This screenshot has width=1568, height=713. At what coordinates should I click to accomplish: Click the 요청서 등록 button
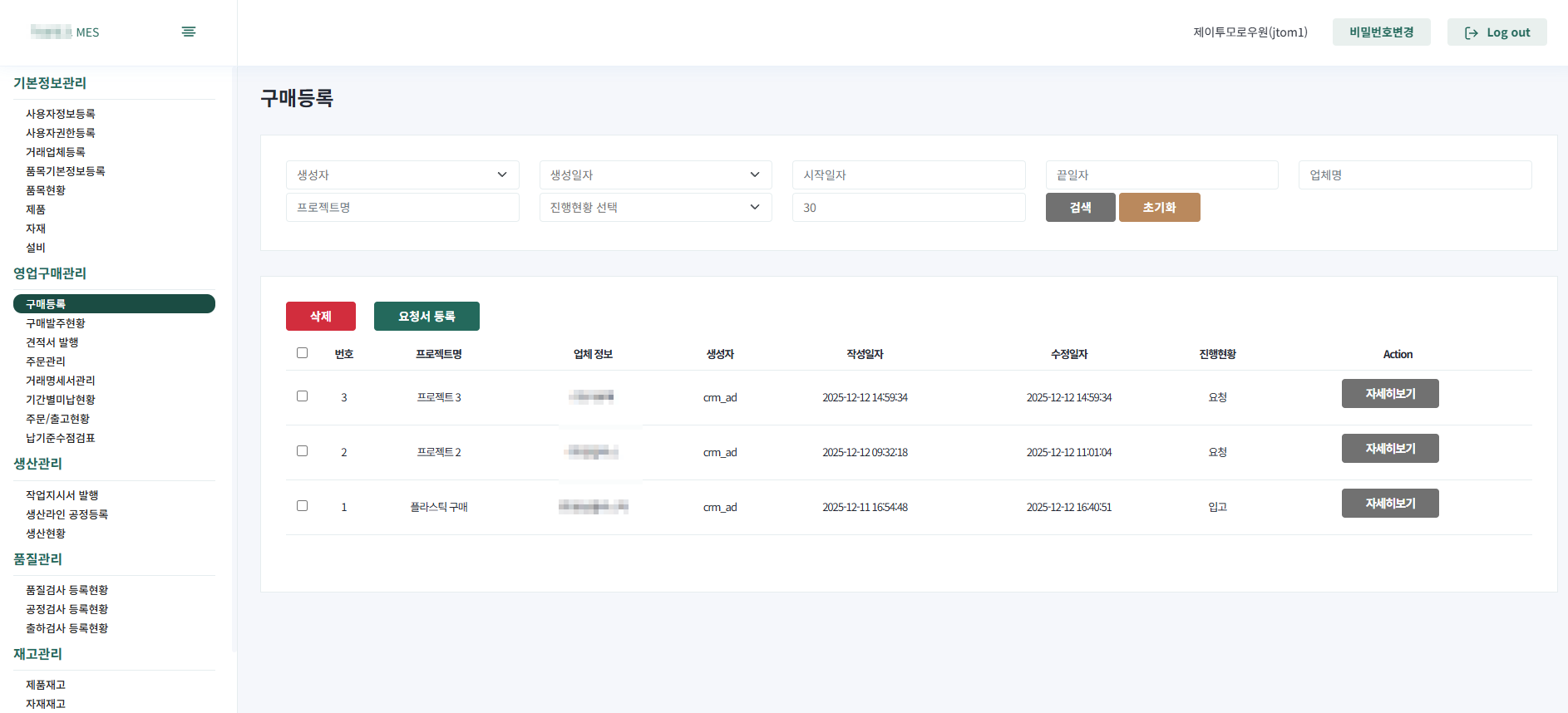pyautogui.click(x=427, y=317)
